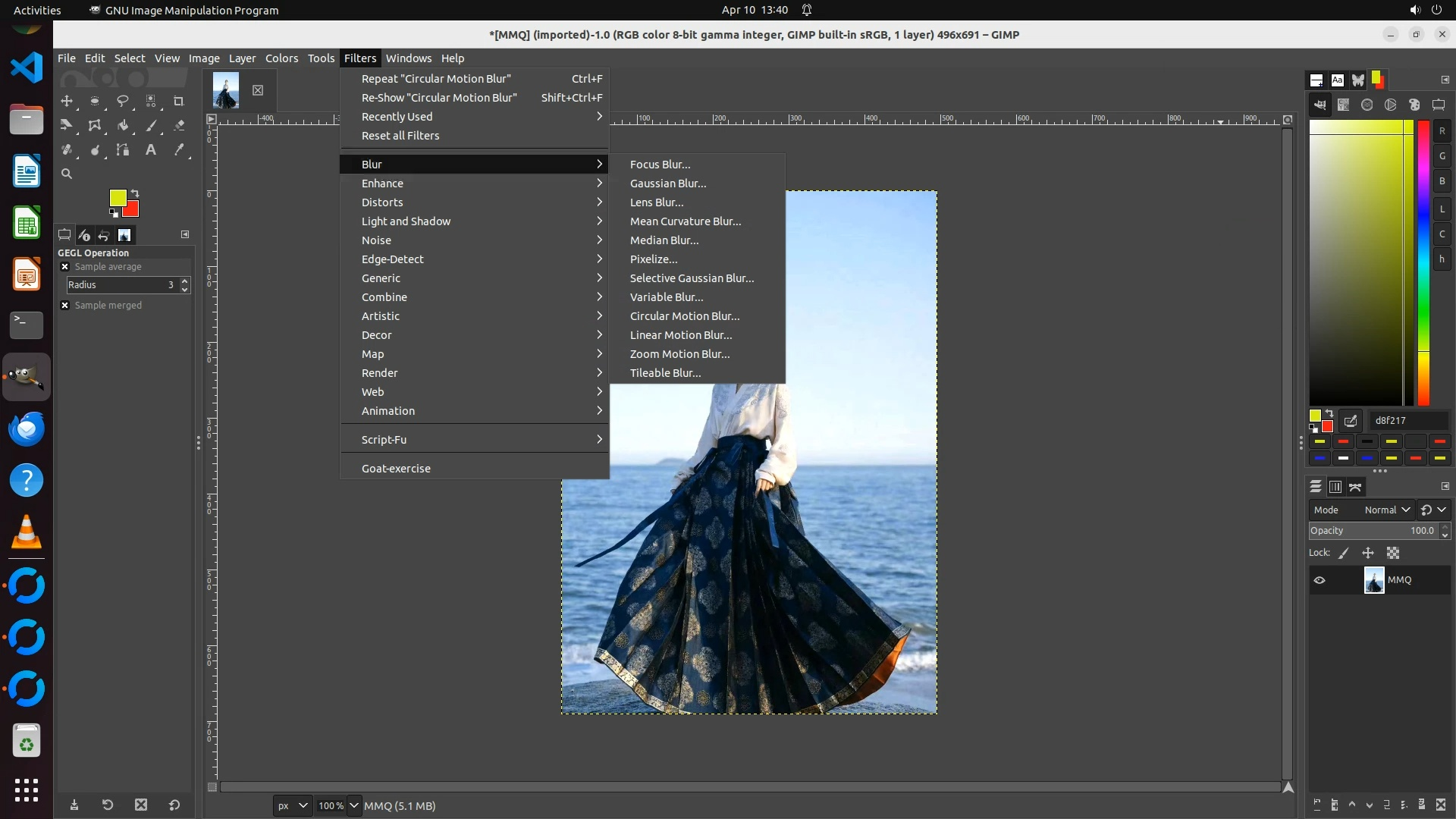Swap foreground and background colors
1456x819 pixels.
coord(135,193)
